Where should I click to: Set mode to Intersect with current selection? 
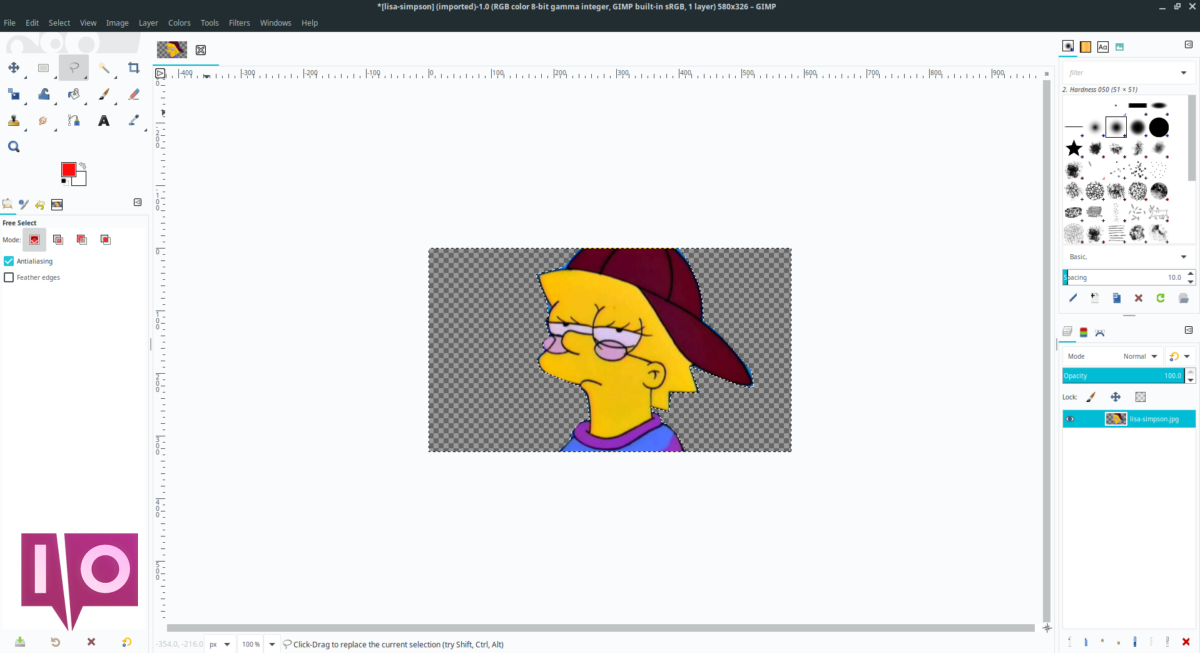pyautogui.click(x=105, y=239)
